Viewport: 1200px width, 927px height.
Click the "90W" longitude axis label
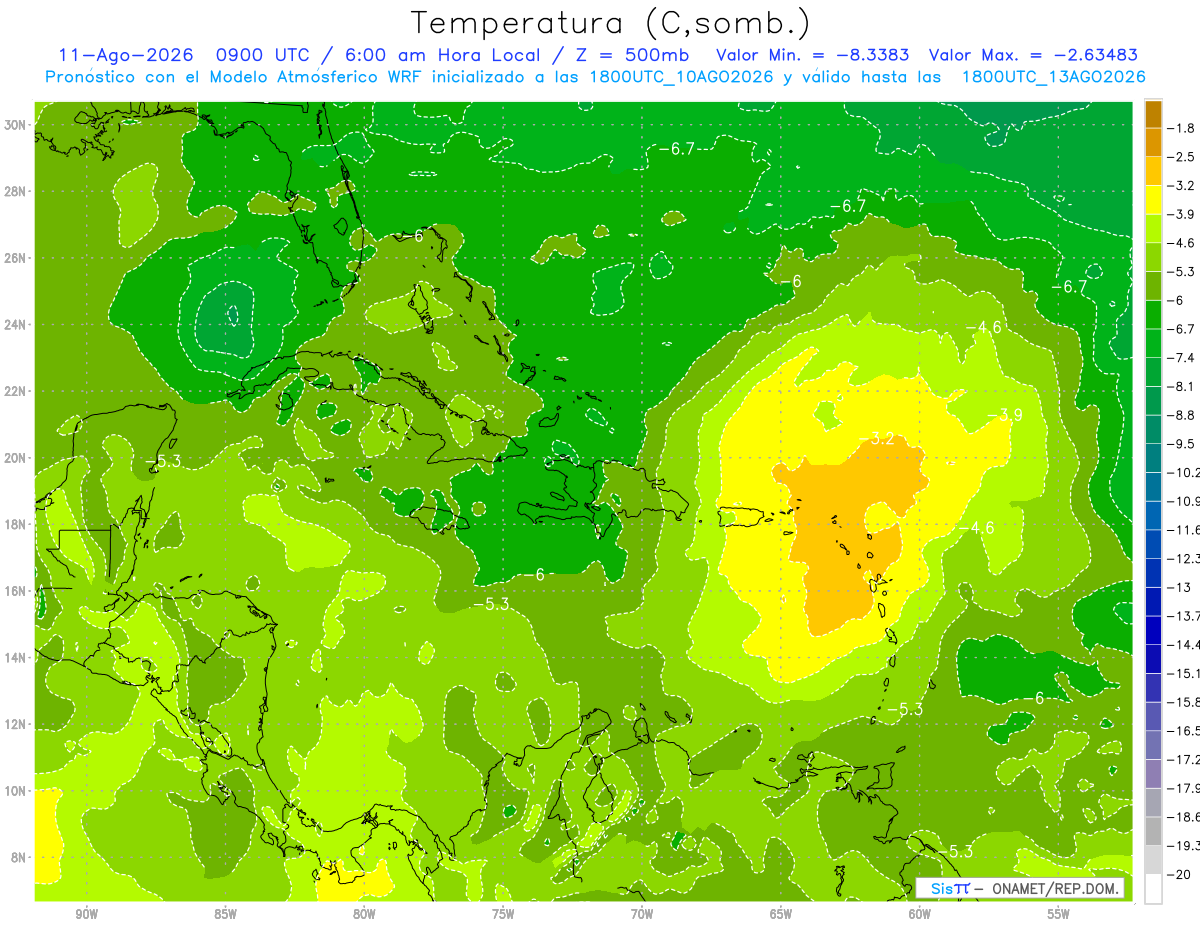click(87, 914)
